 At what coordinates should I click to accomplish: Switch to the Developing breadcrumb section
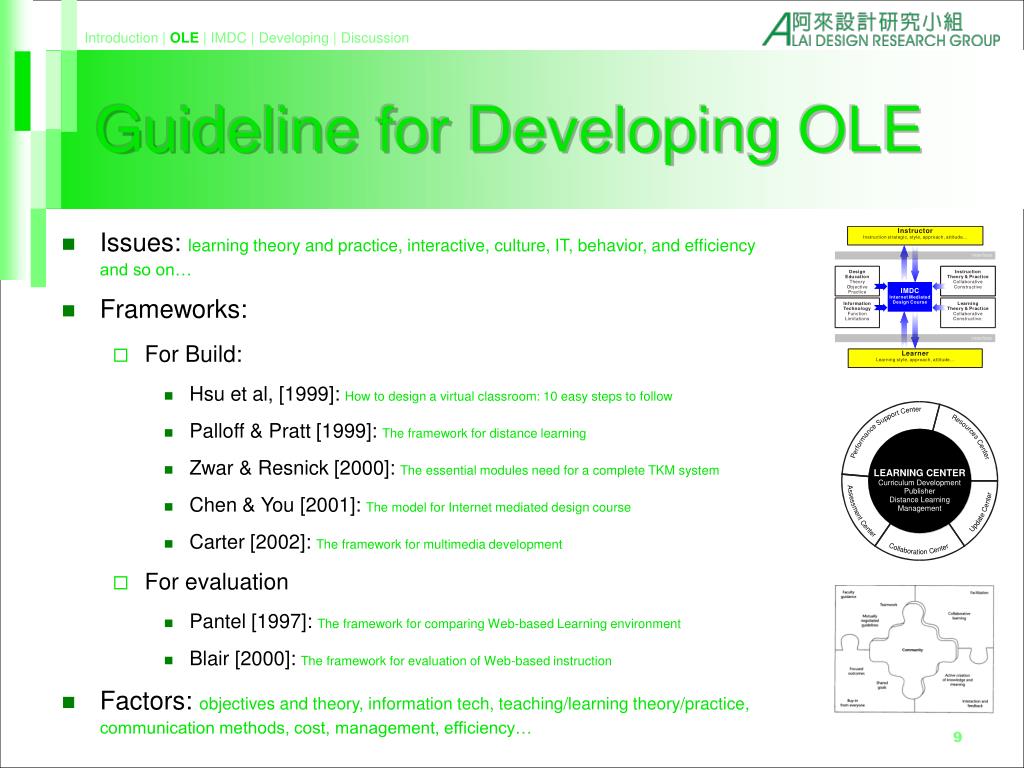coord(293,38)
